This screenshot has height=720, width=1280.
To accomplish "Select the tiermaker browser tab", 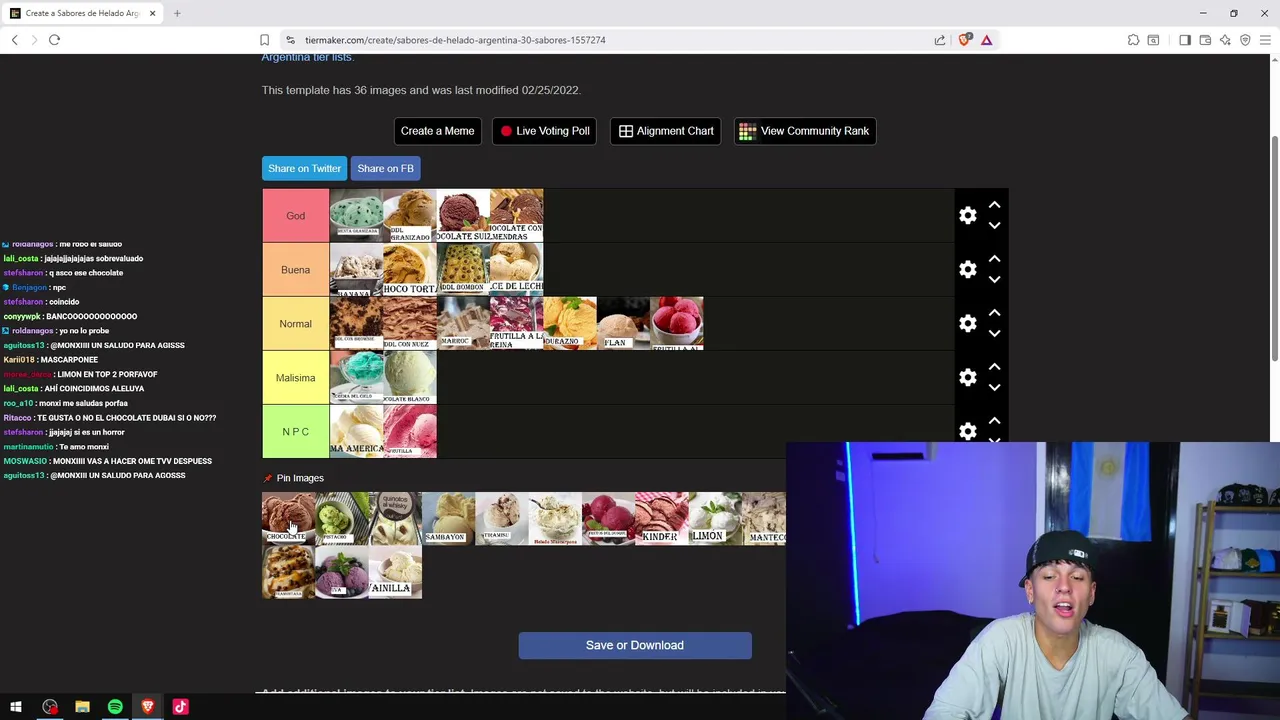I will (x=80, y=13).
